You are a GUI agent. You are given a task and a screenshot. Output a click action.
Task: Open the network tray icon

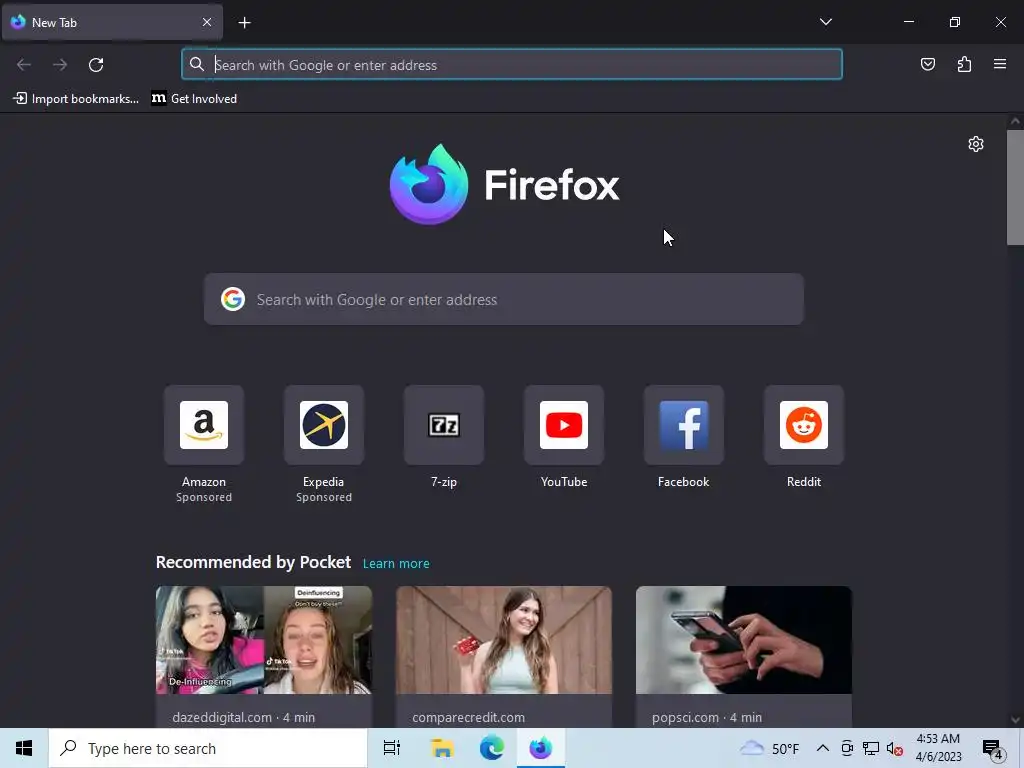click(871, 748)
